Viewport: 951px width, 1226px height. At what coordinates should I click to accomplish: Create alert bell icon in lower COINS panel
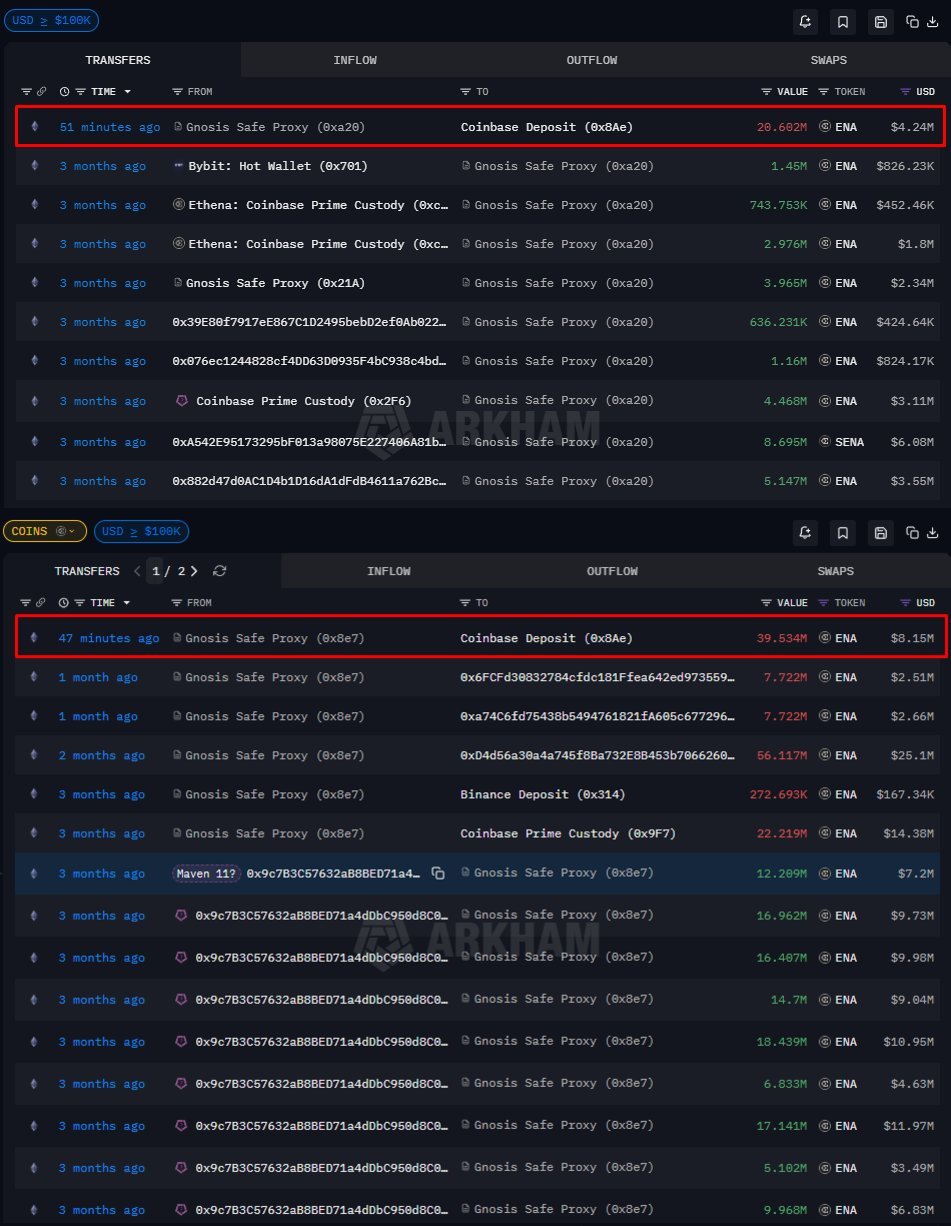tap(807, 532)
